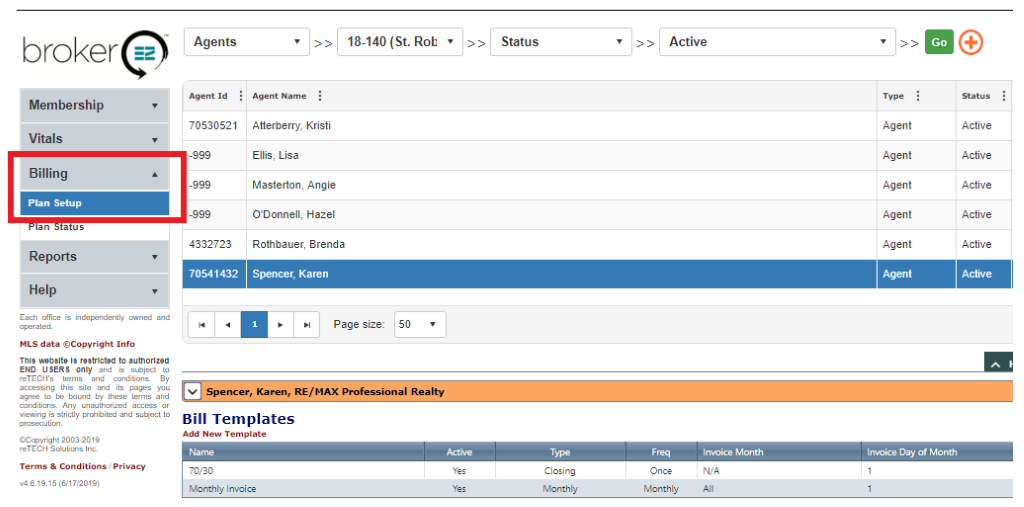Open the Active status value dropdown
1024x507 pixels.
(777, 42)
